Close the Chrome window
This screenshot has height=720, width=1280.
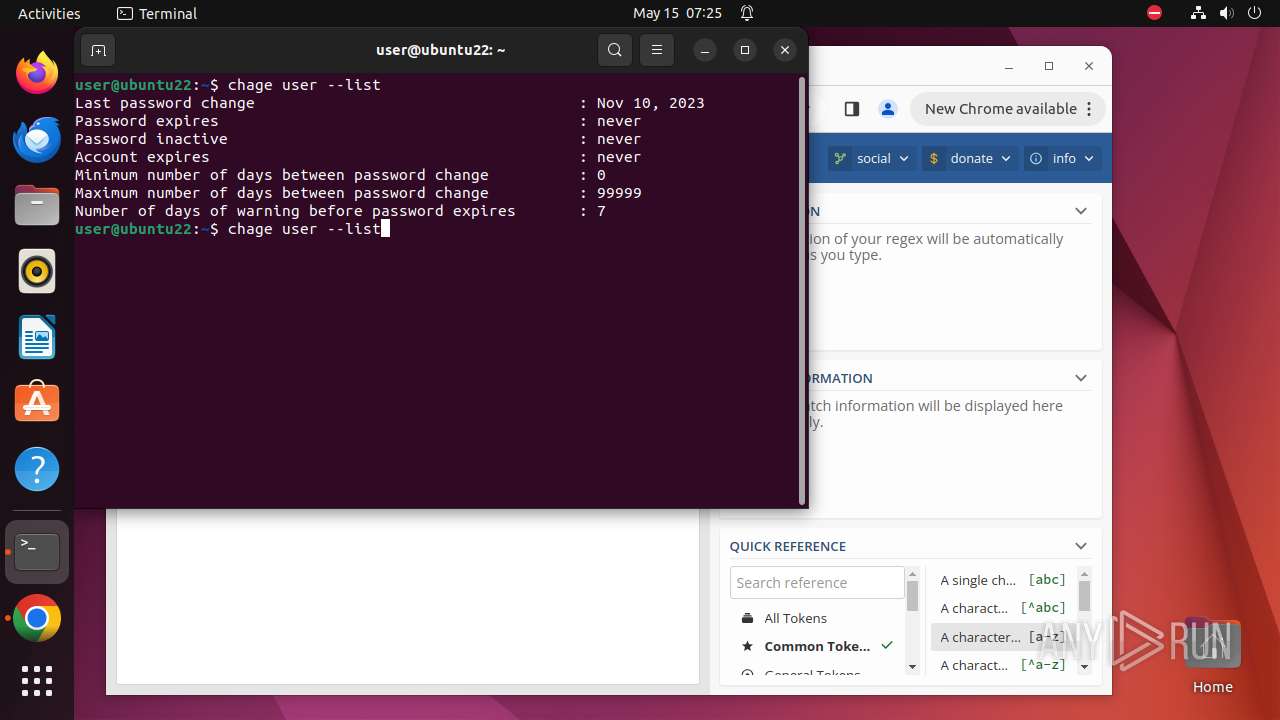1089,66
